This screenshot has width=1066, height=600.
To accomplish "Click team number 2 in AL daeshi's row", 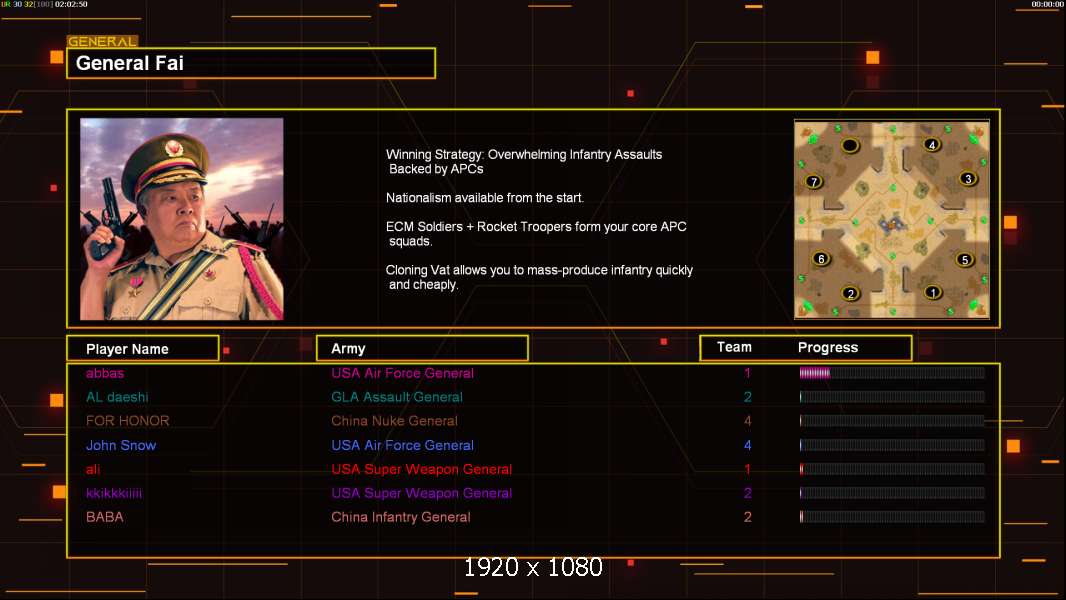I will click(x=747, y=397).
